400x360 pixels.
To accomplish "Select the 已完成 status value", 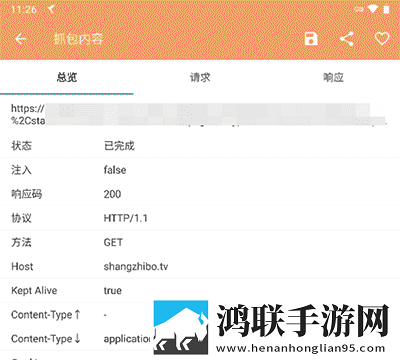I will tap(119, 146).
